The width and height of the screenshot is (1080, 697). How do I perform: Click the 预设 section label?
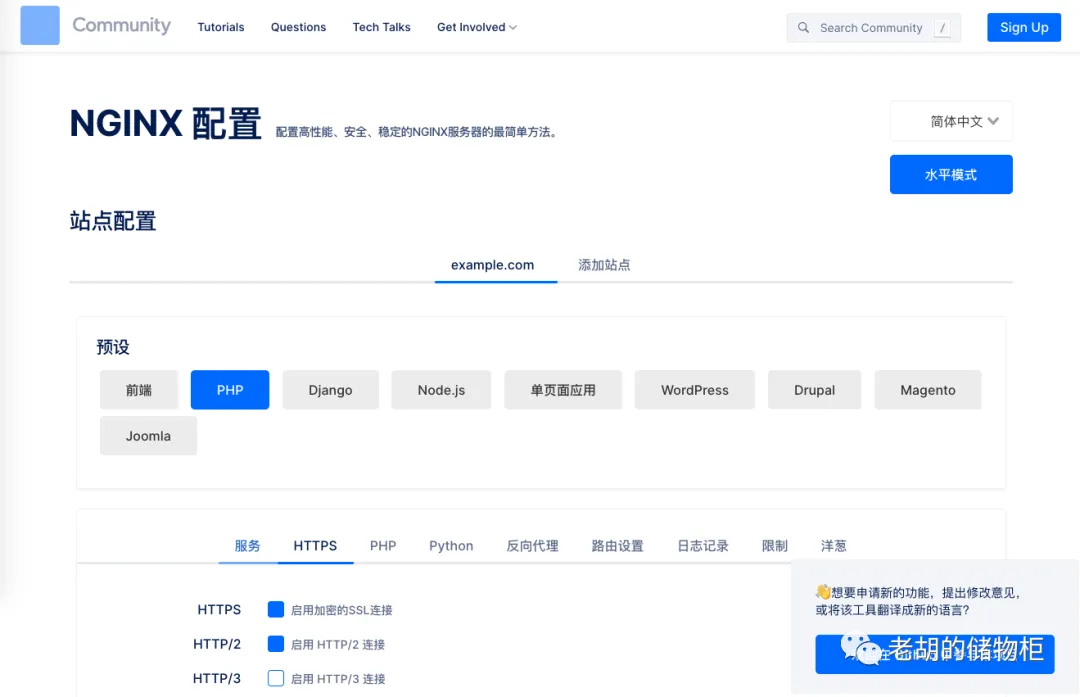pos(113,347)
